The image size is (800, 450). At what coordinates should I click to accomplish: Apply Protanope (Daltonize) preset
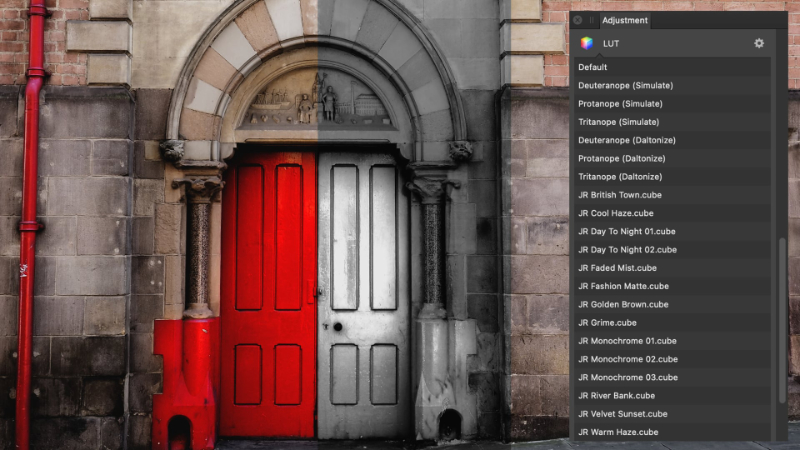click(672, 159)
